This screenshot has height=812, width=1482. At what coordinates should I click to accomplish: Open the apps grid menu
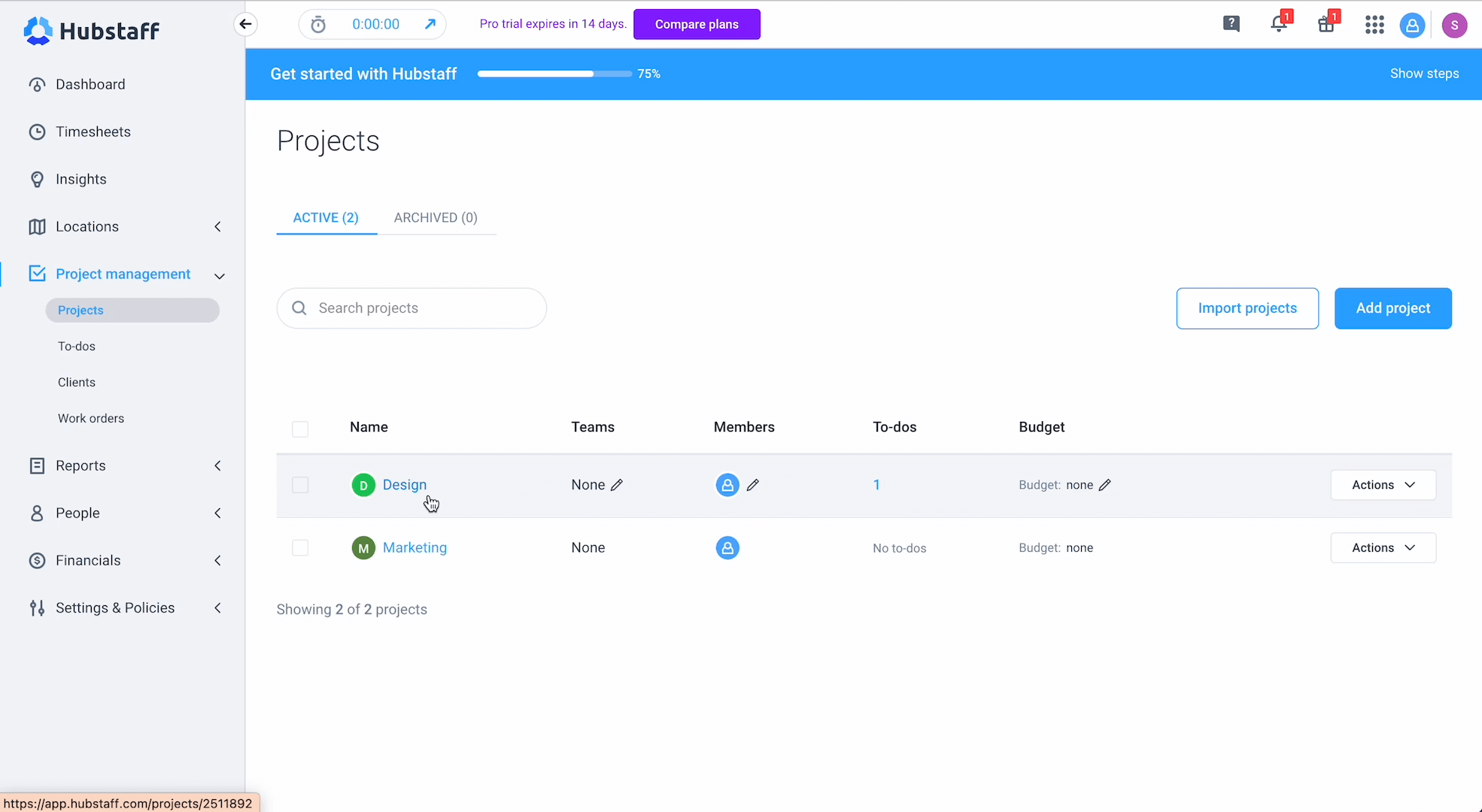click(1374, 24)
